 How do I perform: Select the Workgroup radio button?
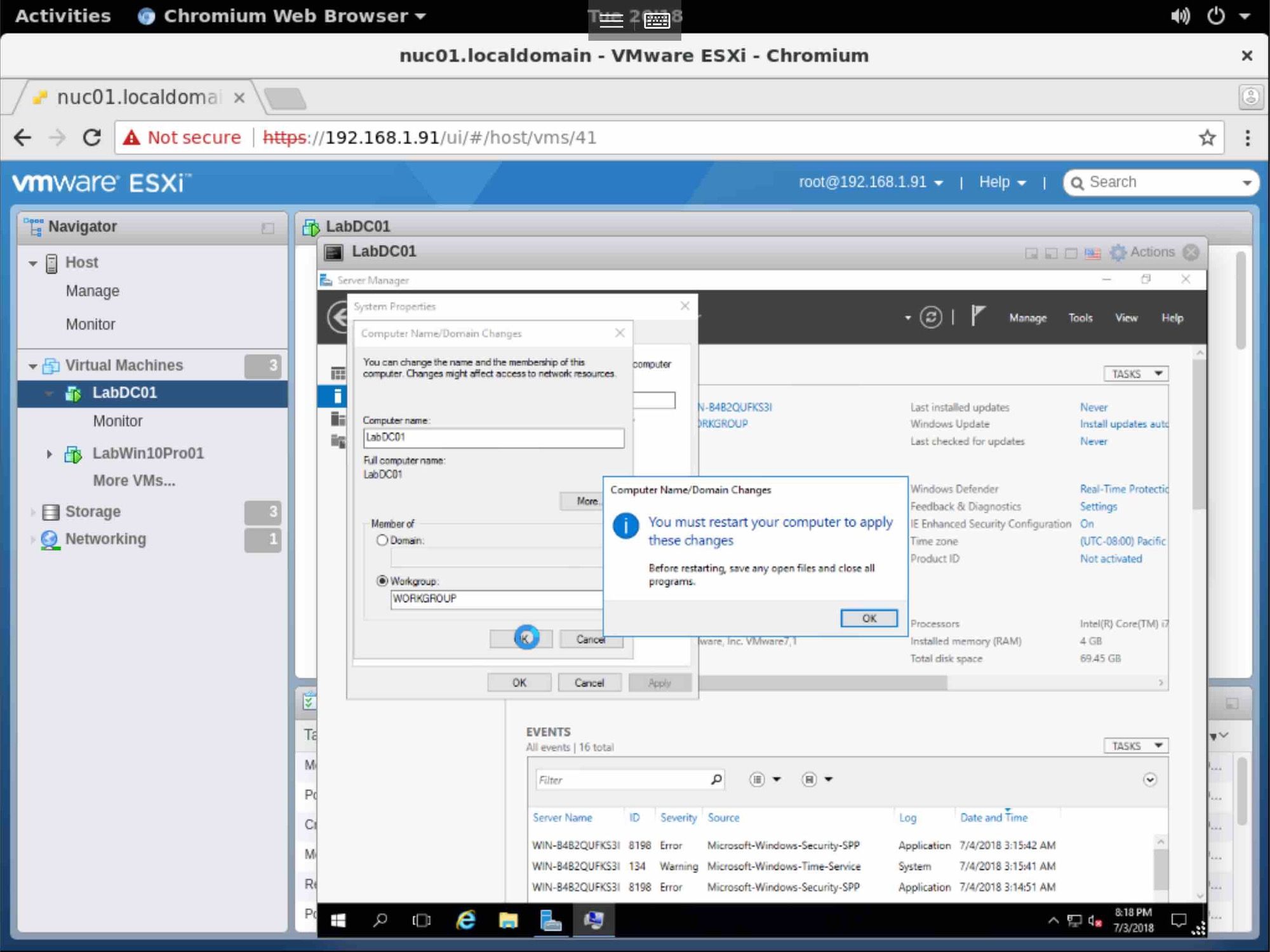[x=382, y=580]
